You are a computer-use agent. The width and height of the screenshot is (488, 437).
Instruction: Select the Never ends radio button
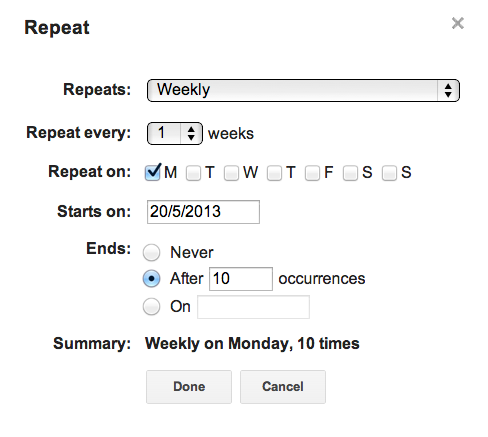(152, 252)
